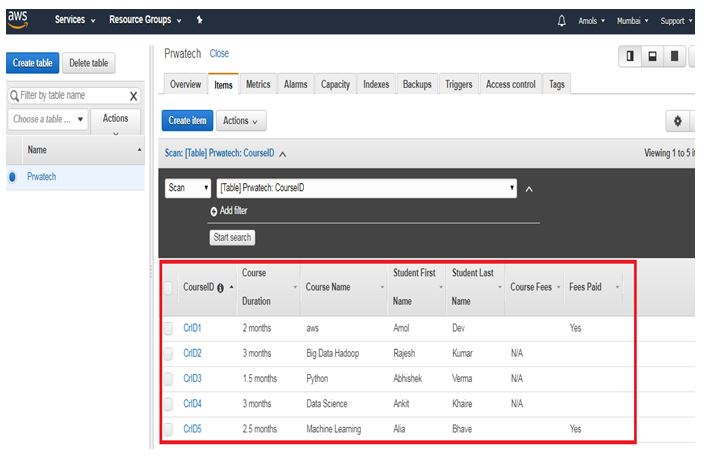Check the CrID5 row checkbox

click(168, 429)
